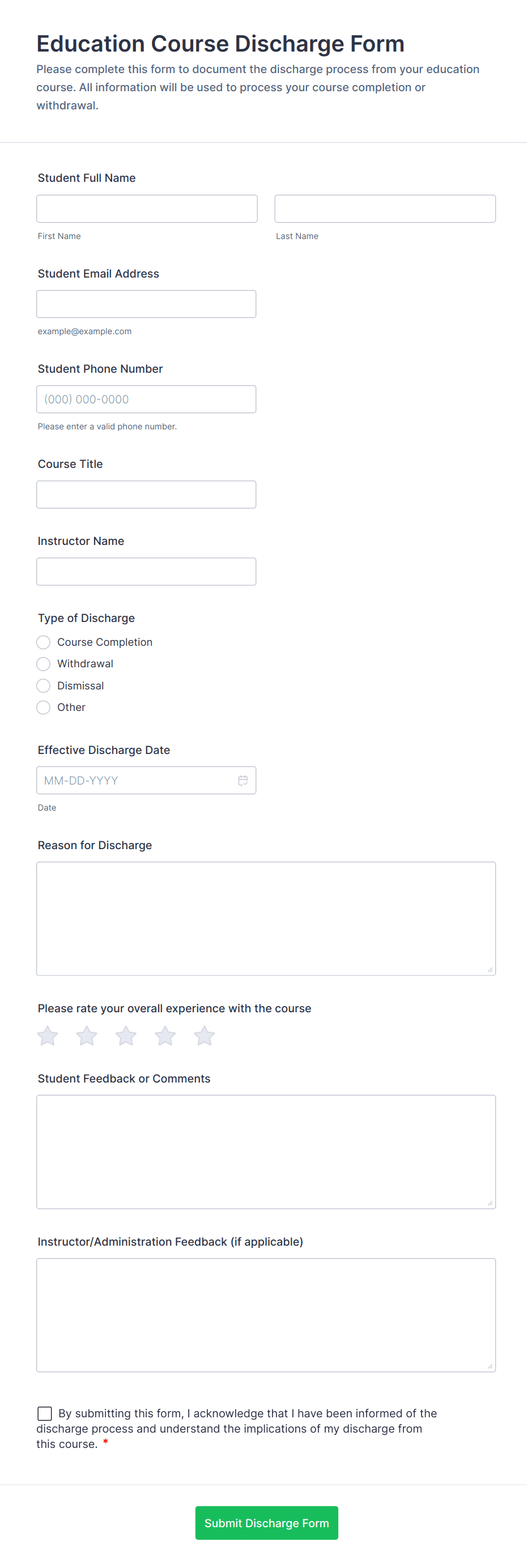527x1568 pixels.
Task: Click the Student Phone Number field
Action: pyautogui.click(x=146, y=399)
